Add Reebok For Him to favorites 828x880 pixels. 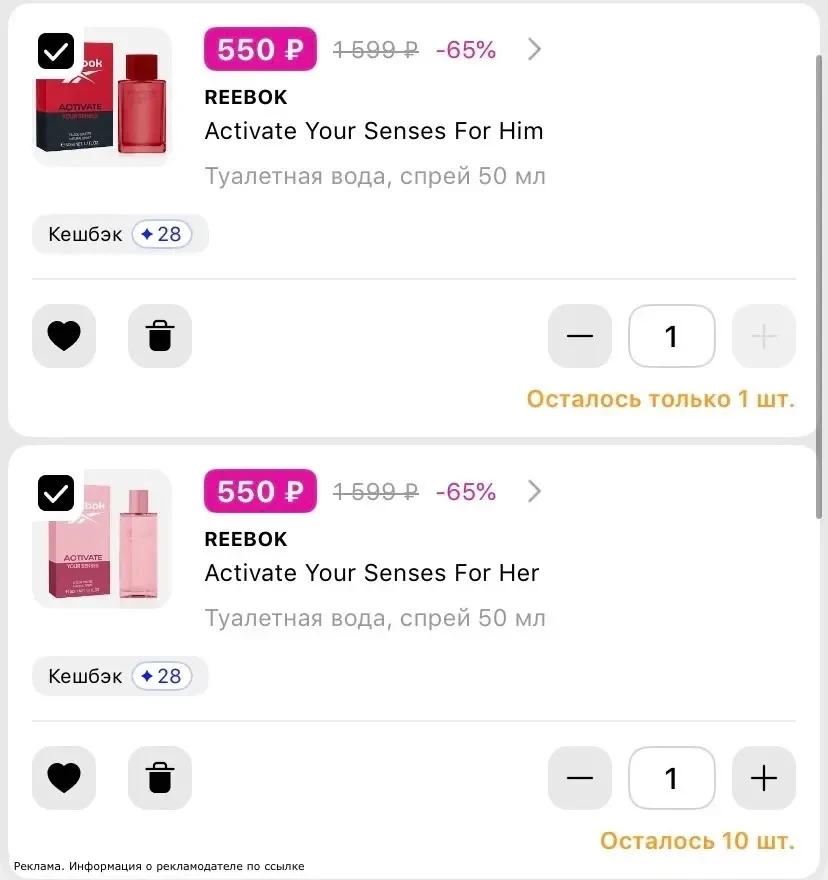pos(64,336)
